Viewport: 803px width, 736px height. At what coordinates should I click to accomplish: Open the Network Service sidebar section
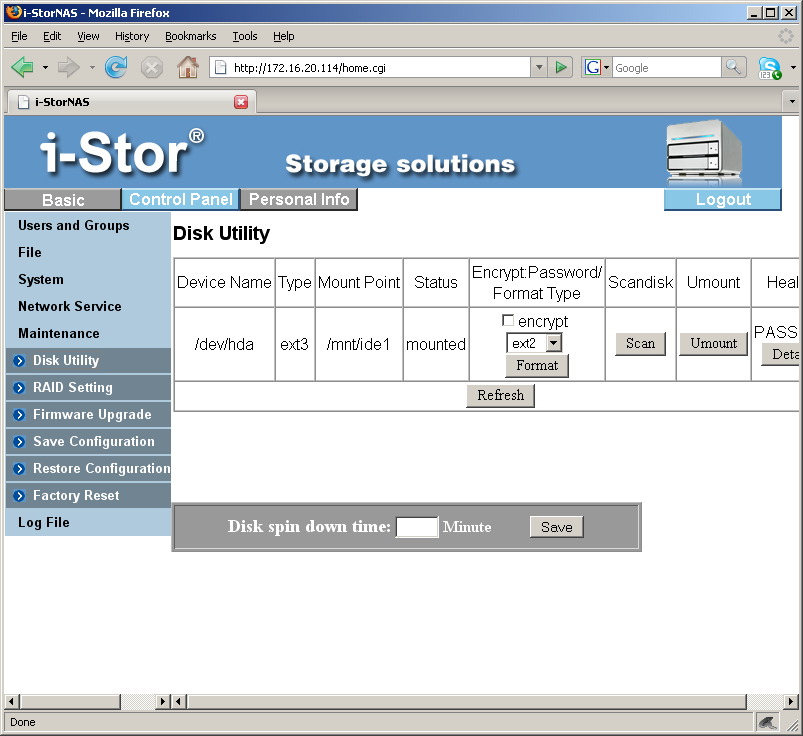pyautogui.click(x=70, y=306)
